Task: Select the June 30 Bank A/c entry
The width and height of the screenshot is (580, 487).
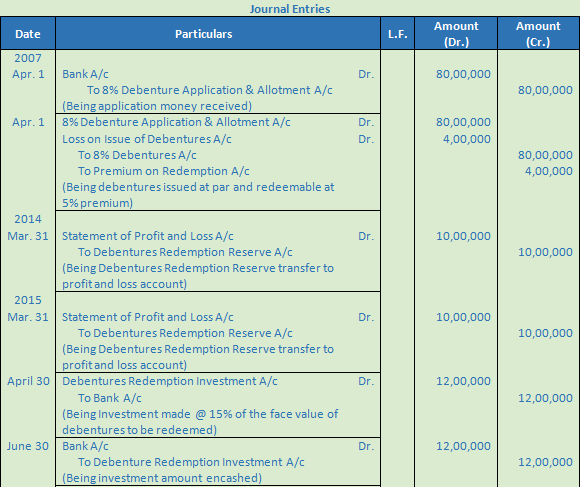Action: (85, 446)
